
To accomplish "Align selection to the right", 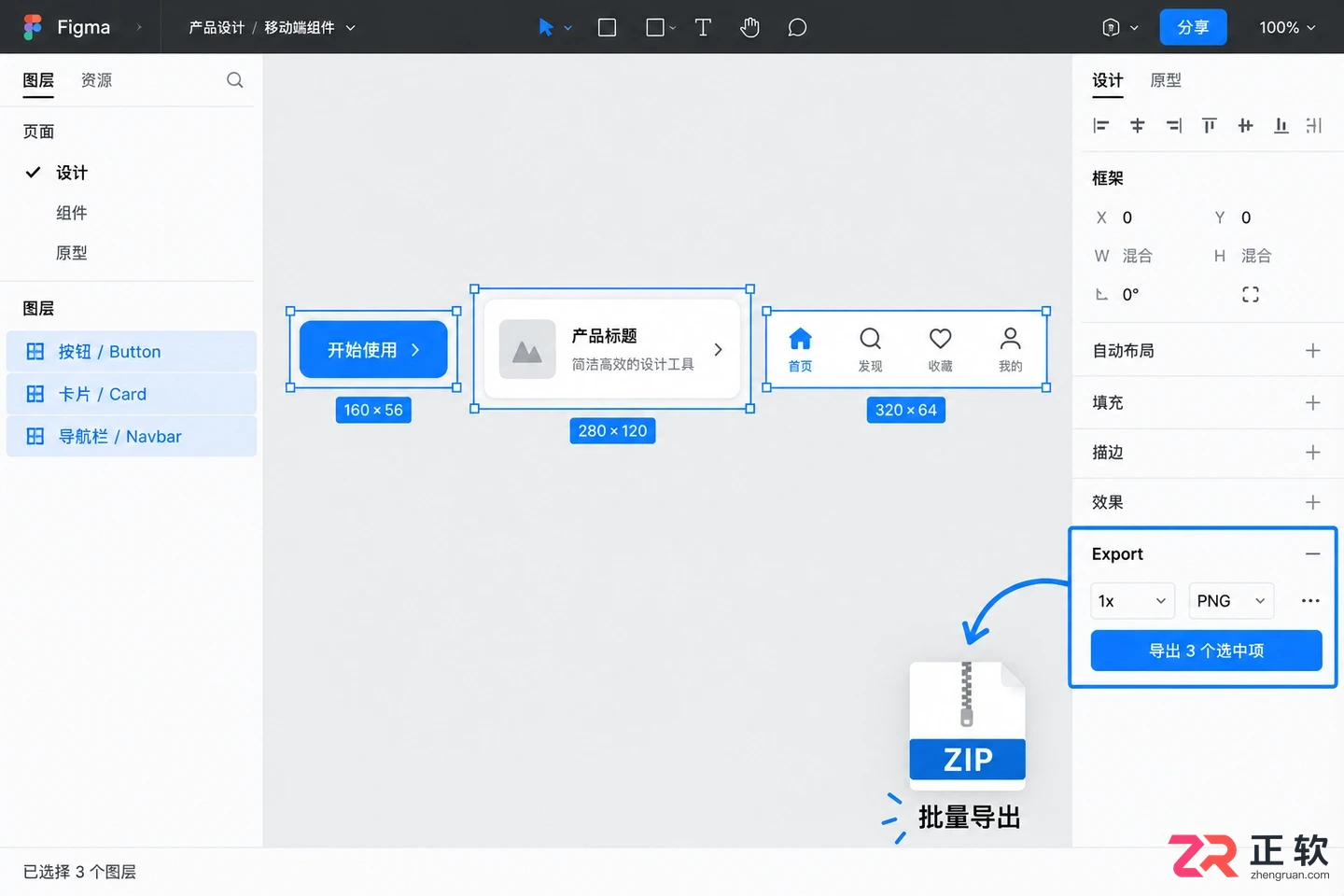I will [x=1173, y=125].
